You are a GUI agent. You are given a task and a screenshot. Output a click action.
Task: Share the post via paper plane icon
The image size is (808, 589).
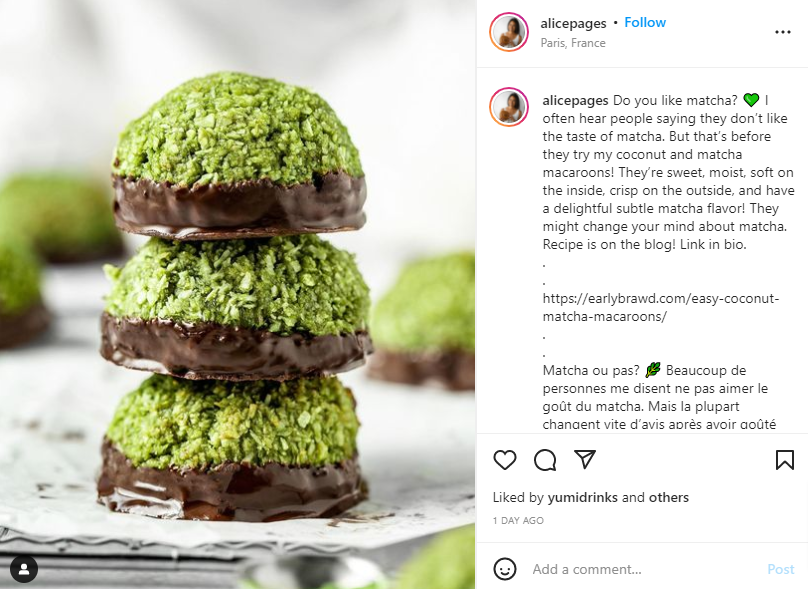[585, 459]
